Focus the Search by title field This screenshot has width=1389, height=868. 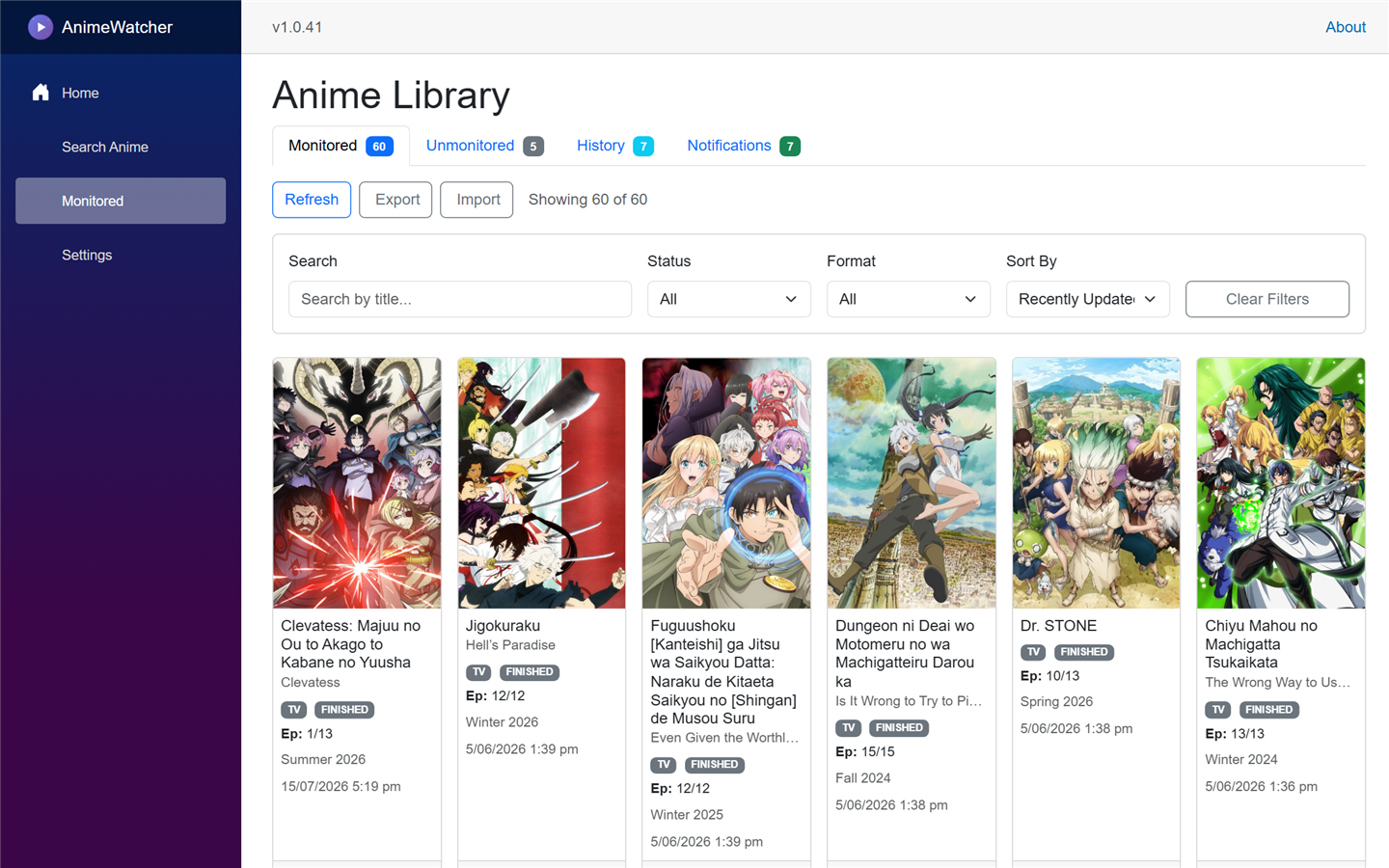(x=460, y=299)
